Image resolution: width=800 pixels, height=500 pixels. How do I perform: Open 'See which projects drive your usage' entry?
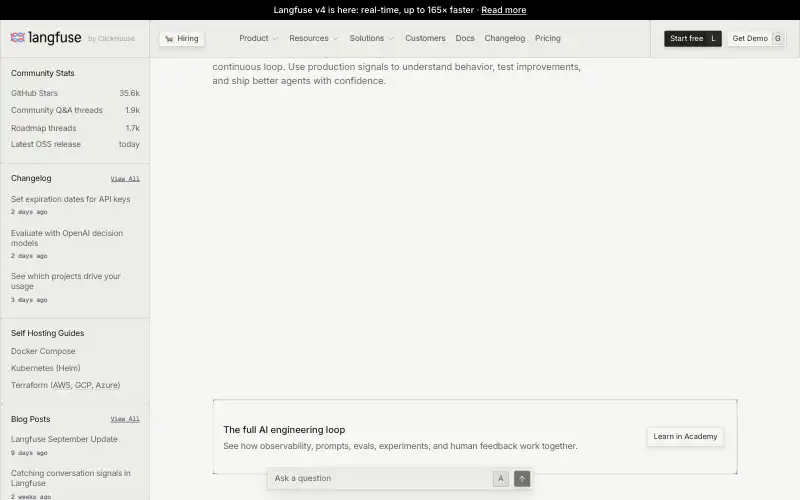65,281
